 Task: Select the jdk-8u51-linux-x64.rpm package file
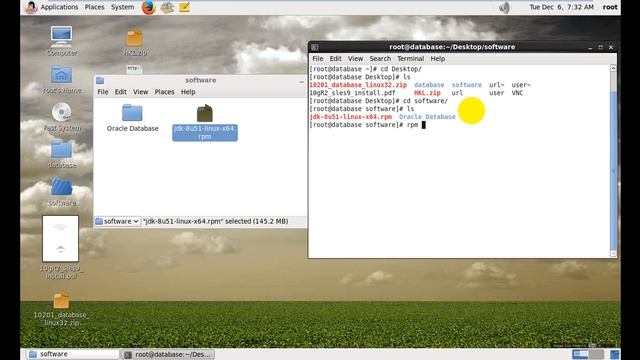pyautogui.click(x=205, y=122)
